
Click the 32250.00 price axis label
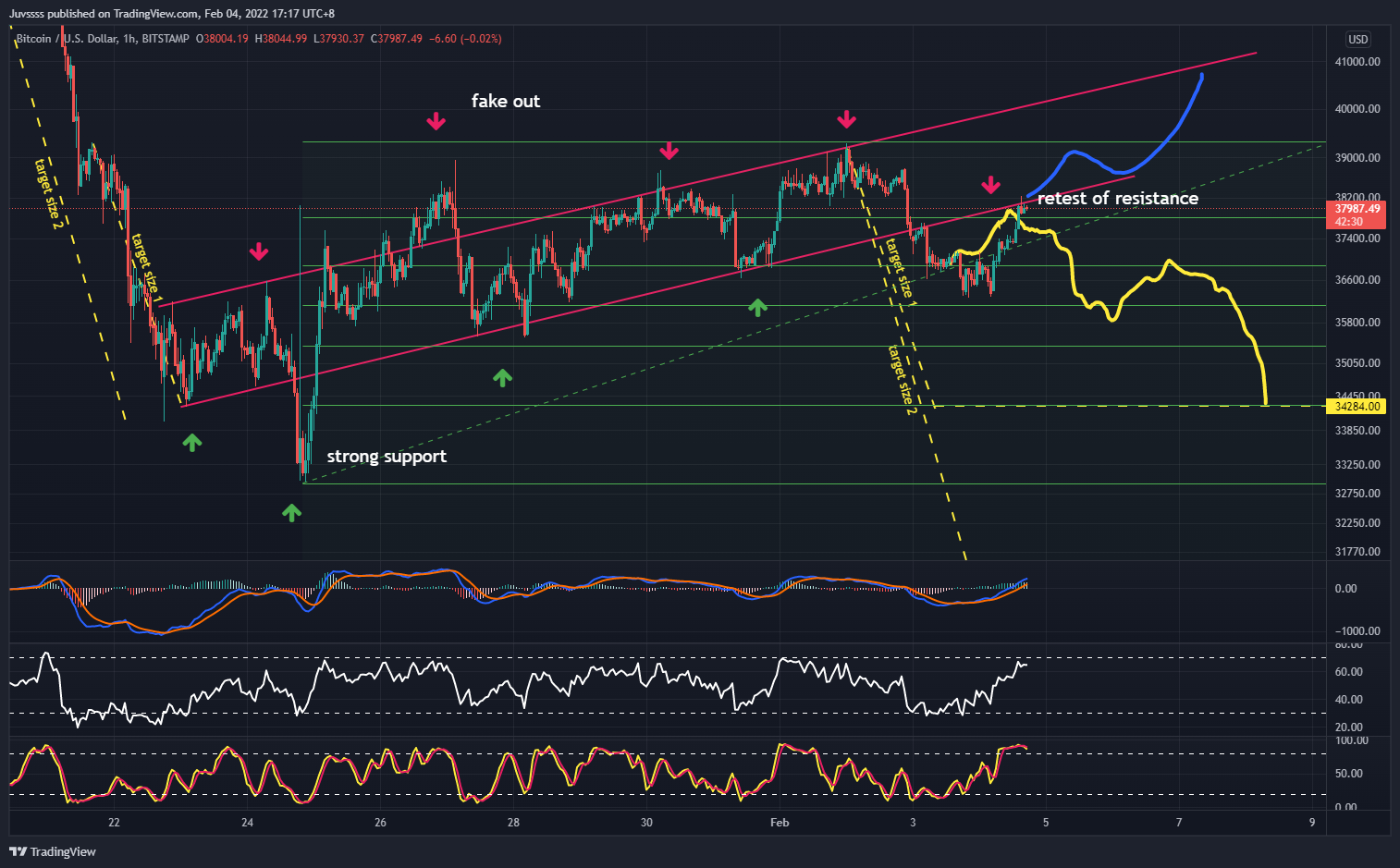[1357, 523]
